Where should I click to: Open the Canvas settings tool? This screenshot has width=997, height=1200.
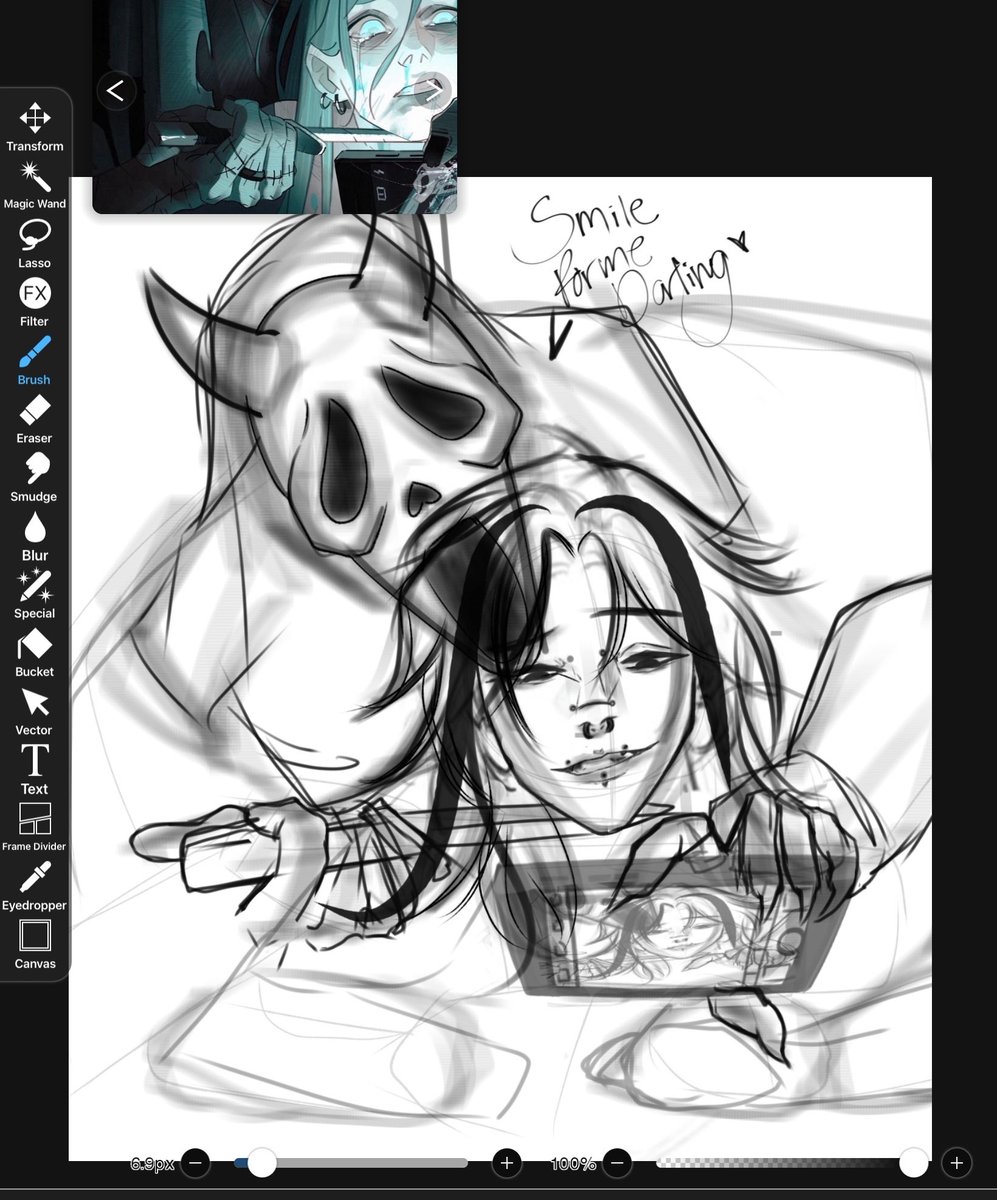tap(35, 945)
